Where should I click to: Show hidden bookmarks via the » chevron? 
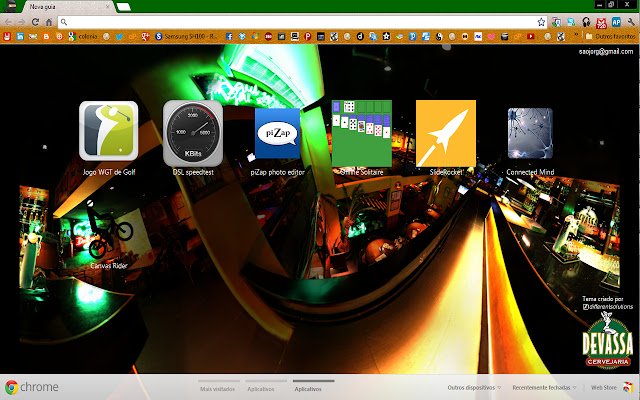tap(576, 36)
